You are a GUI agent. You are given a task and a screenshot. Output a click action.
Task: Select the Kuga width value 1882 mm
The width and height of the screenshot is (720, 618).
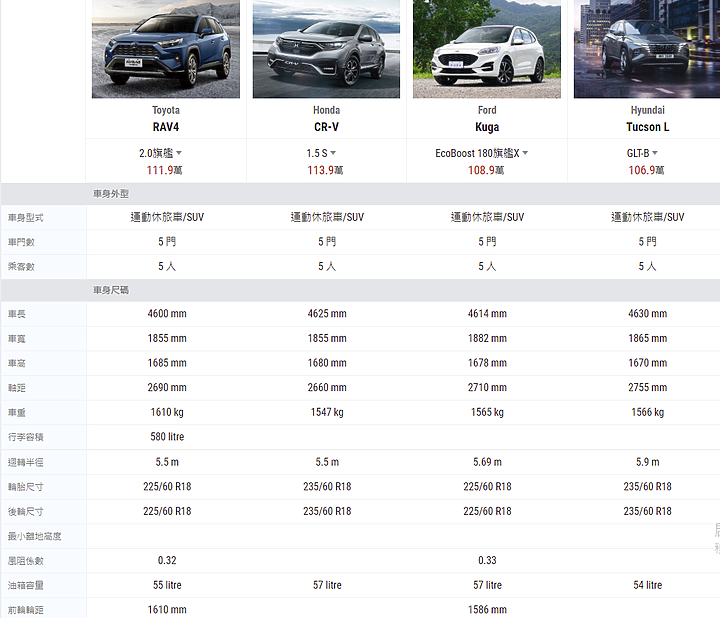click(487, 338)
